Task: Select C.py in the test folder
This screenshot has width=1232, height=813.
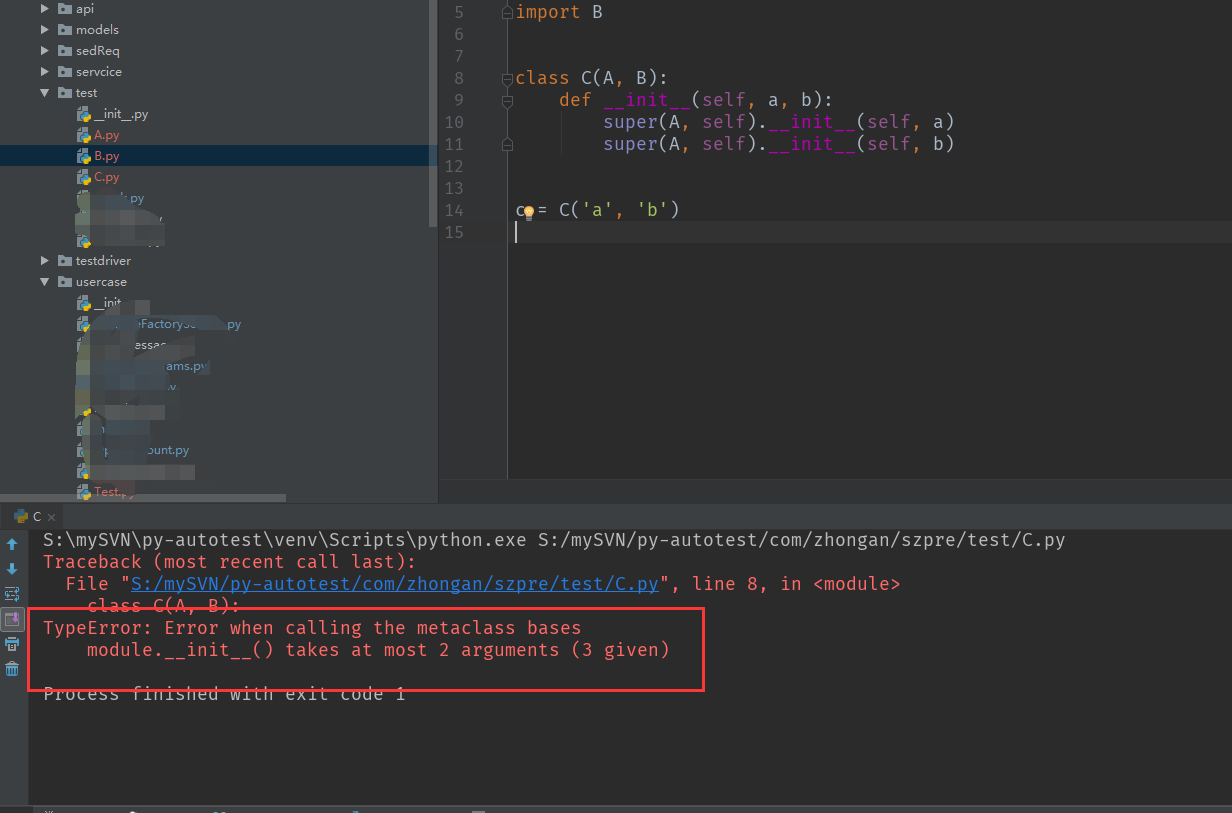Action: (x=106, y=177)
